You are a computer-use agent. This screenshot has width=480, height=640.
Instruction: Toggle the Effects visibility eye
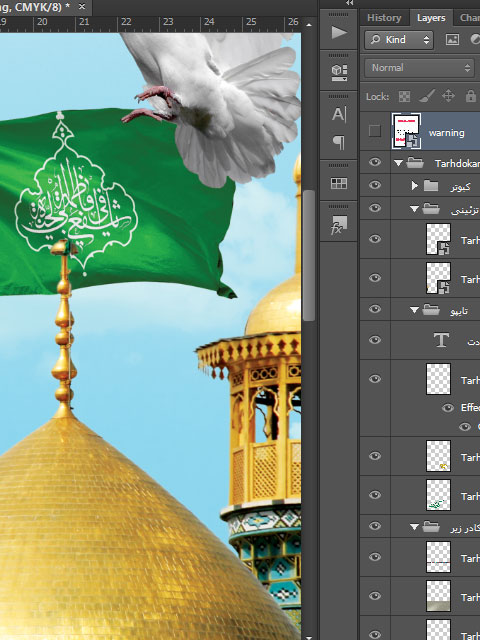pyautogui.click(x=448, y=408)
